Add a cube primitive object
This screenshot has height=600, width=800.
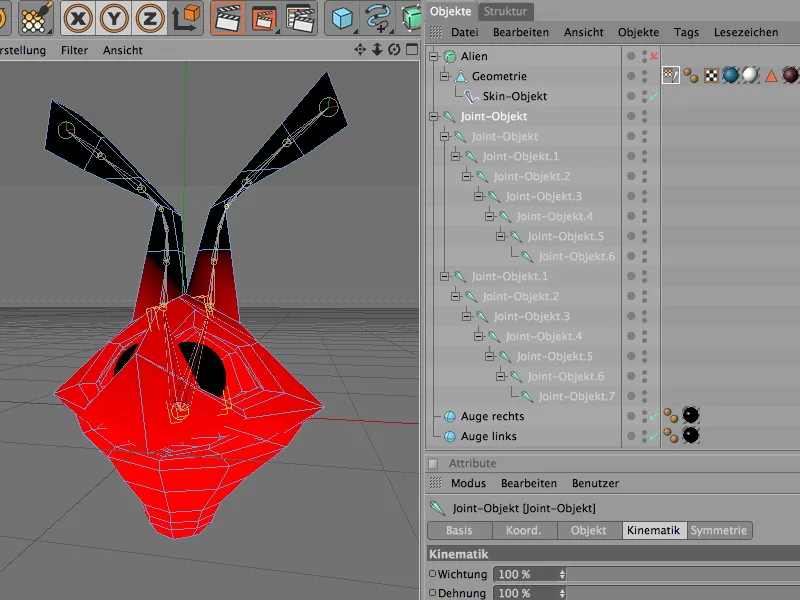click(342, 18)
